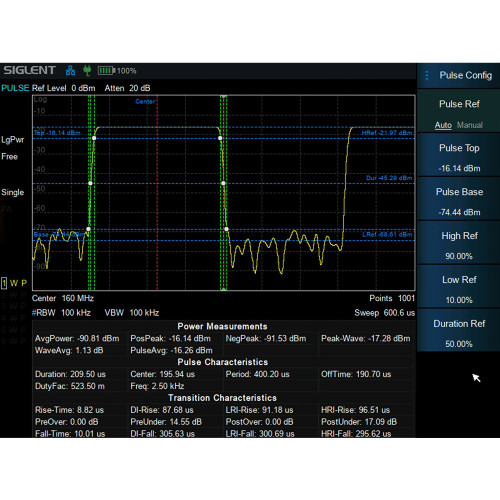Click the network LAN status icon
This screenshot has height=500, width=500.
(70, 70)
